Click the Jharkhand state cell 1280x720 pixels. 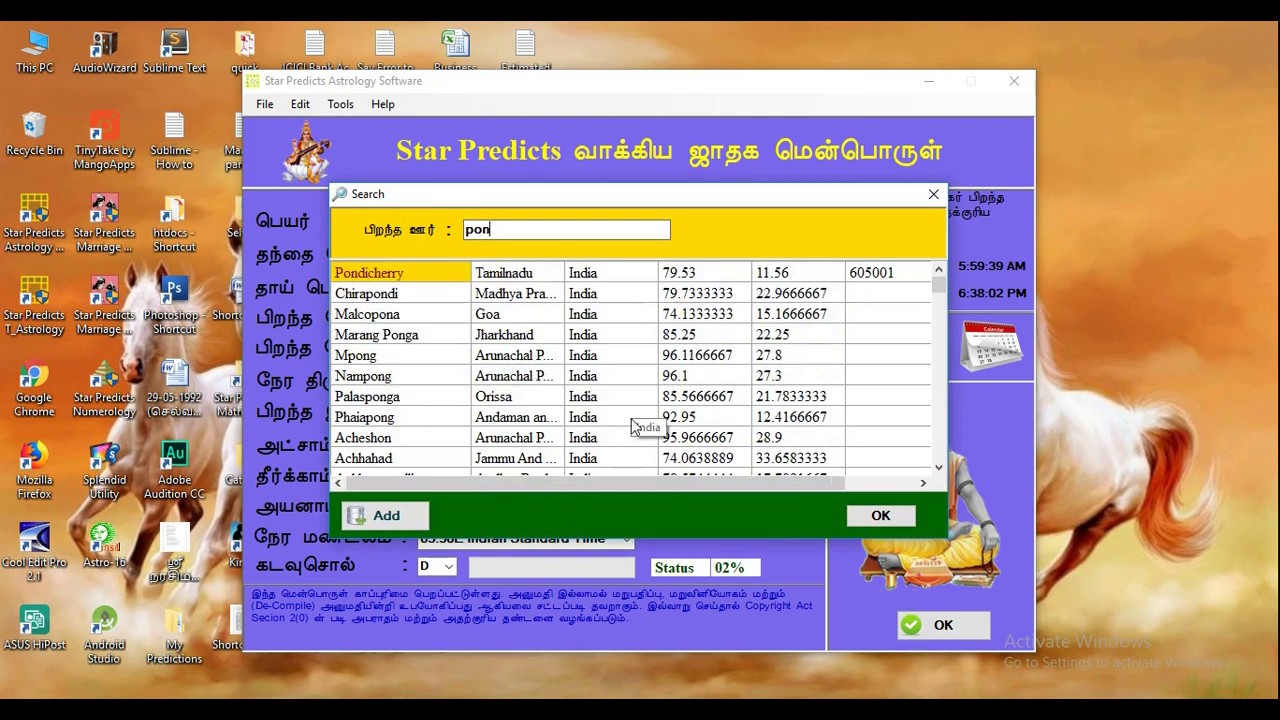(517, 335)
